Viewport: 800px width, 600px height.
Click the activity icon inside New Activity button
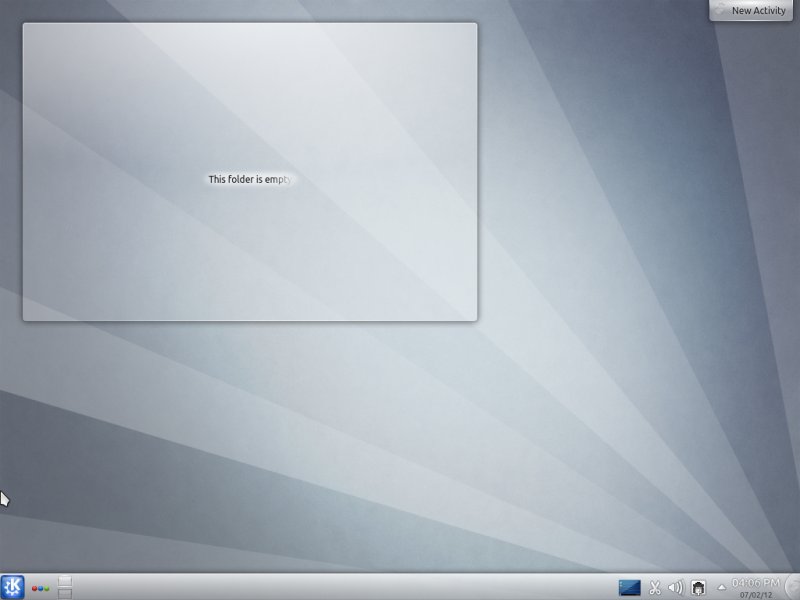pos(721,9)
